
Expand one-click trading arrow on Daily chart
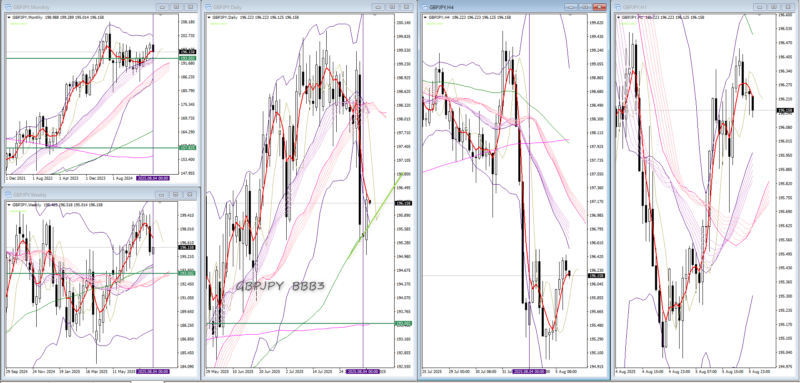(x=208, y=17)
